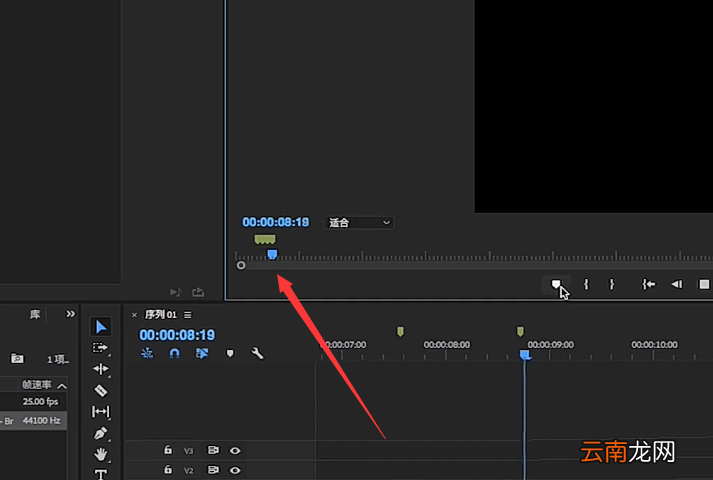This screenshot has height=480, width=713.
Task: Click timeline blue playhead handle
Action: click(x=525, y=355)
